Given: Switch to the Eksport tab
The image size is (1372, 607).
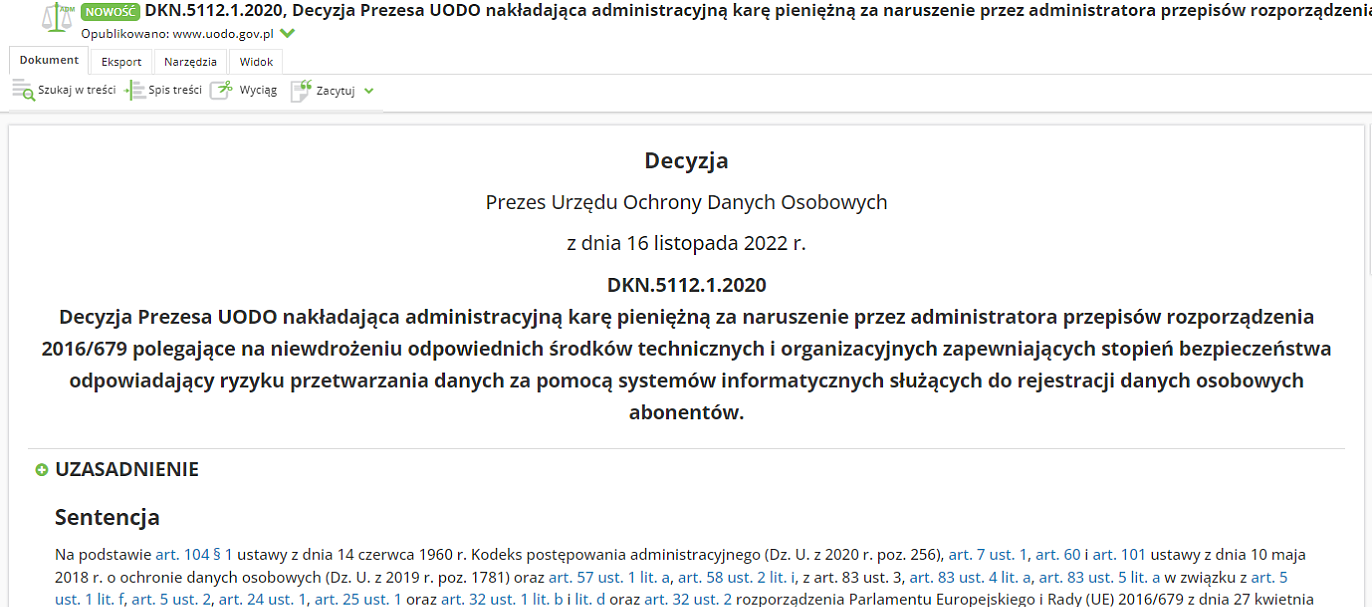Looking at the screenshot, I should click(121, 62).
